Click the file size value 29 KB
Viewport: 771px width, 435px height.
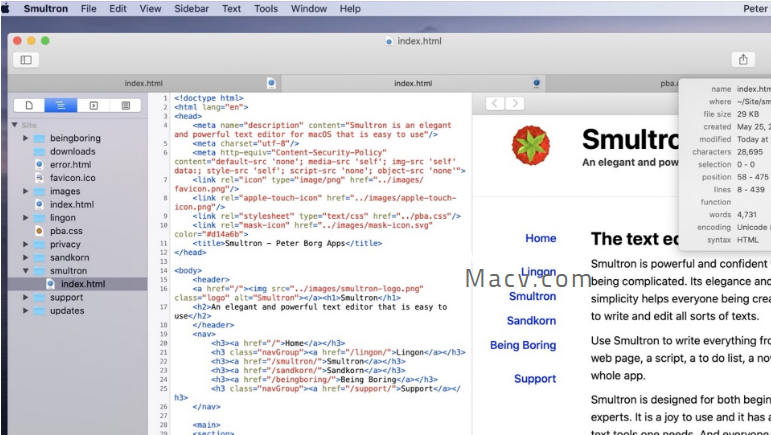747,114
